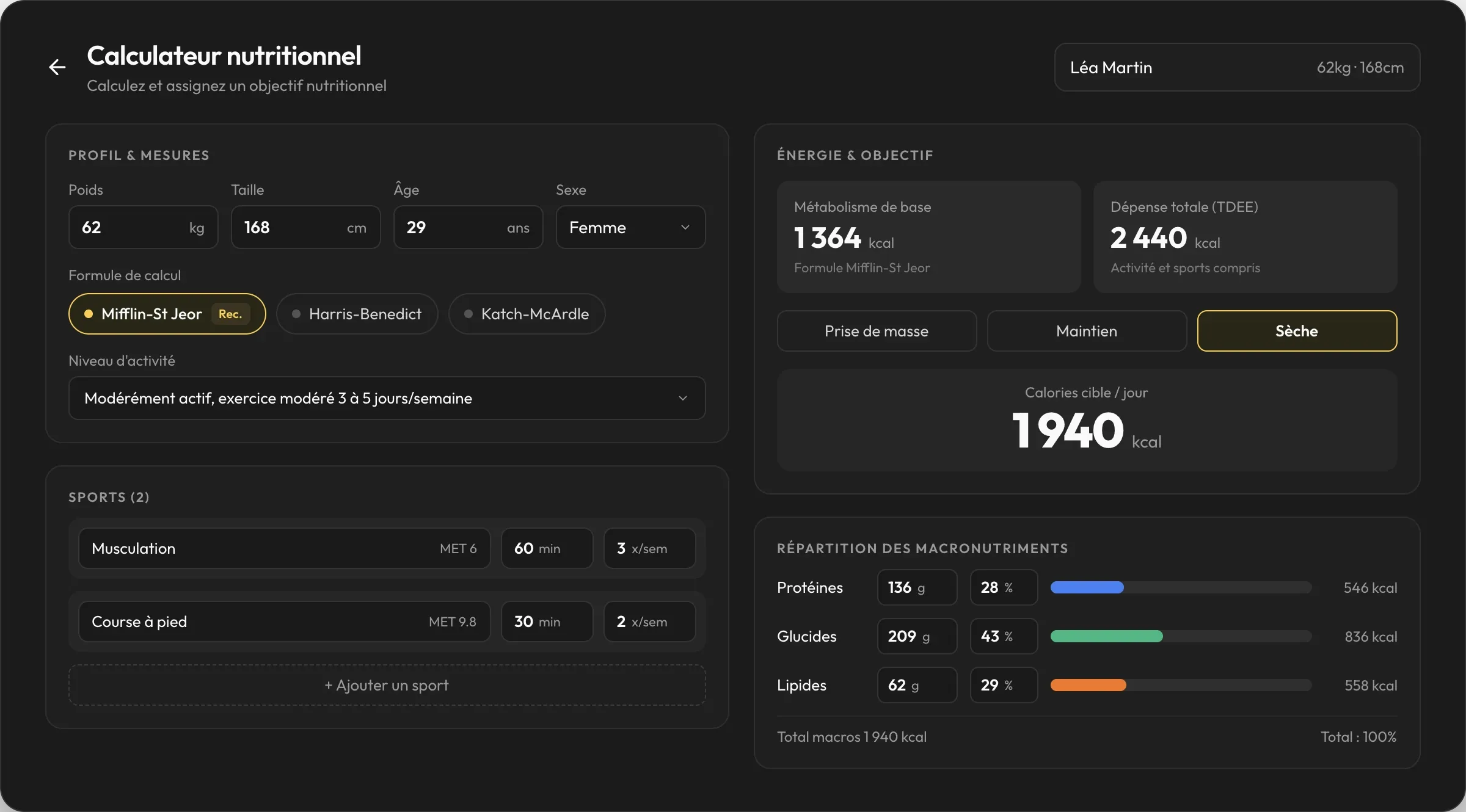Click the 62kg · 168cm client stats
The width and height of the screenshot is (1466, 812).
[x=1360, y=68]
